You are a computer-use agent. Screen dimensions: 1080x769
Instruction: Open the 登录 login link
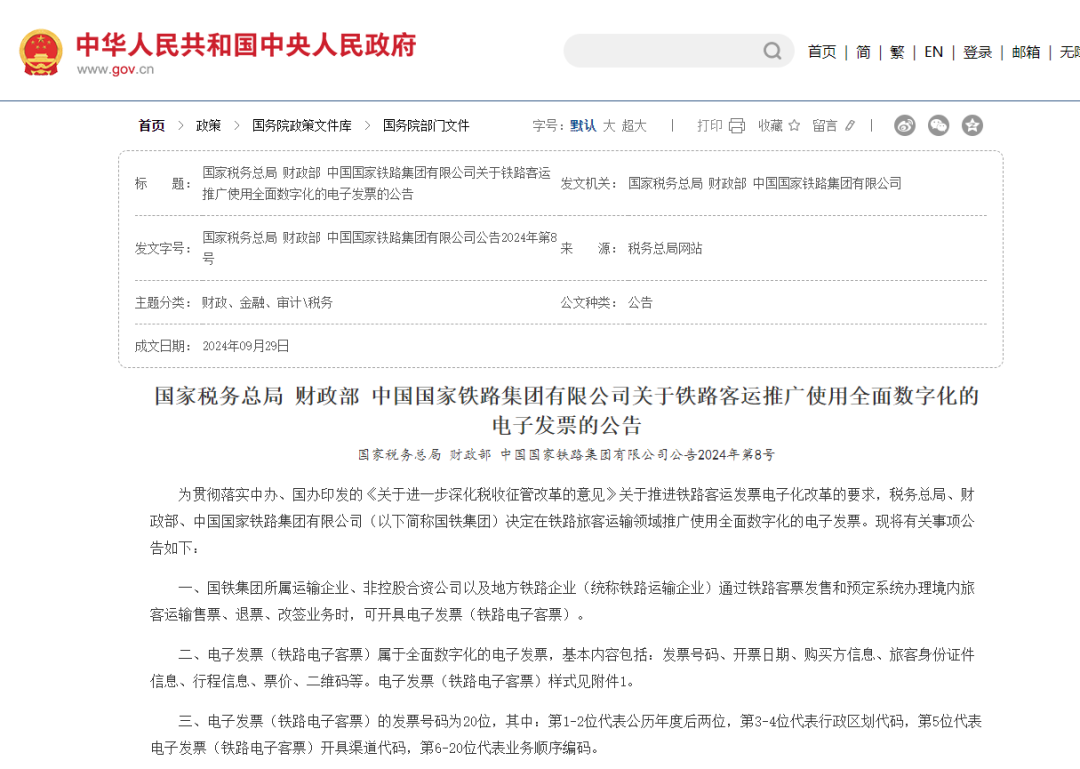pyautogui.click(x=977, y=52)
